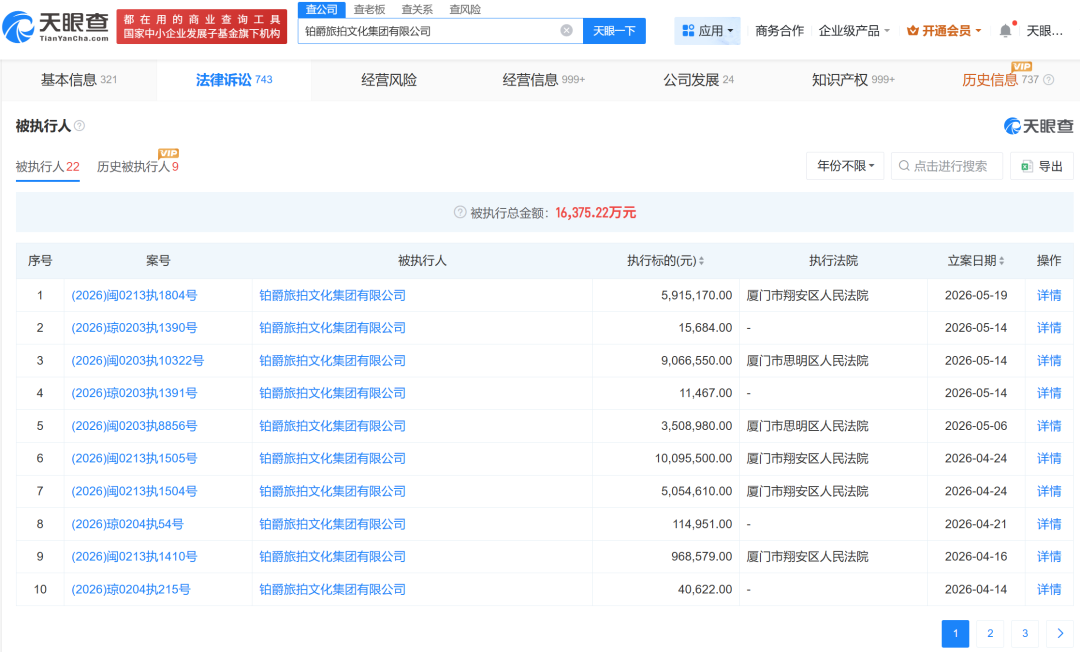The height and width of the screenshot is (652, 1080).
Task: Click the help icon beside 被执行总金额
Action: [x=460, y=212]
